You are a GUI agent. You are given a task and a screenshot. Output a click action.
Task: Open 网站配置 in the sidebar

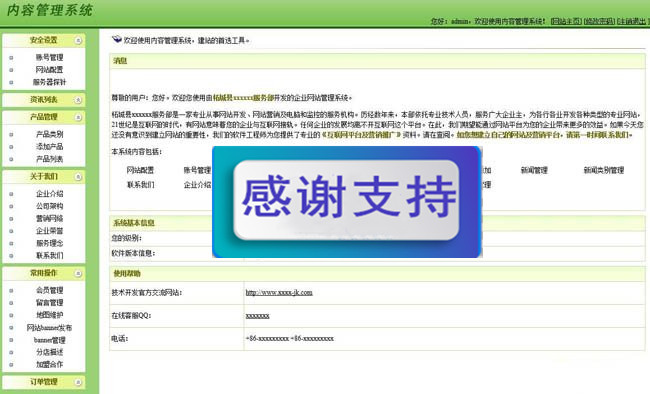pos(49,70)
